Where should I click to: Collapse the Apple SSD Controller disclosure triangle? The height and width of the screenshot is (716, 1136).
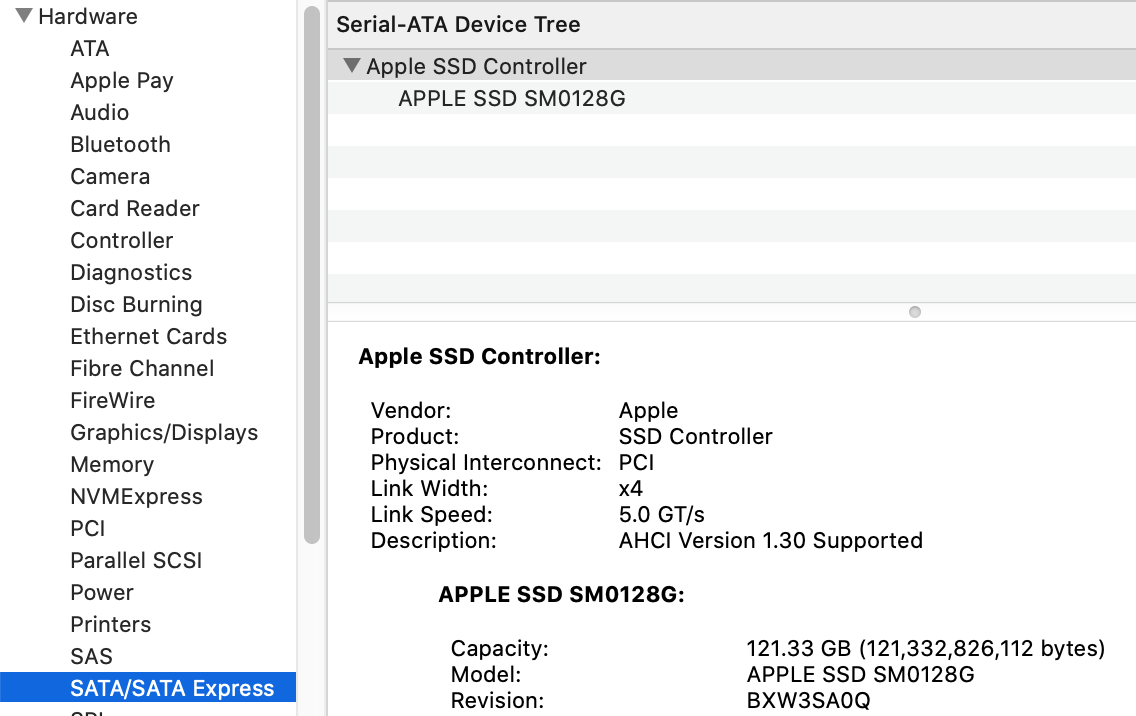(x=352, y=65)
